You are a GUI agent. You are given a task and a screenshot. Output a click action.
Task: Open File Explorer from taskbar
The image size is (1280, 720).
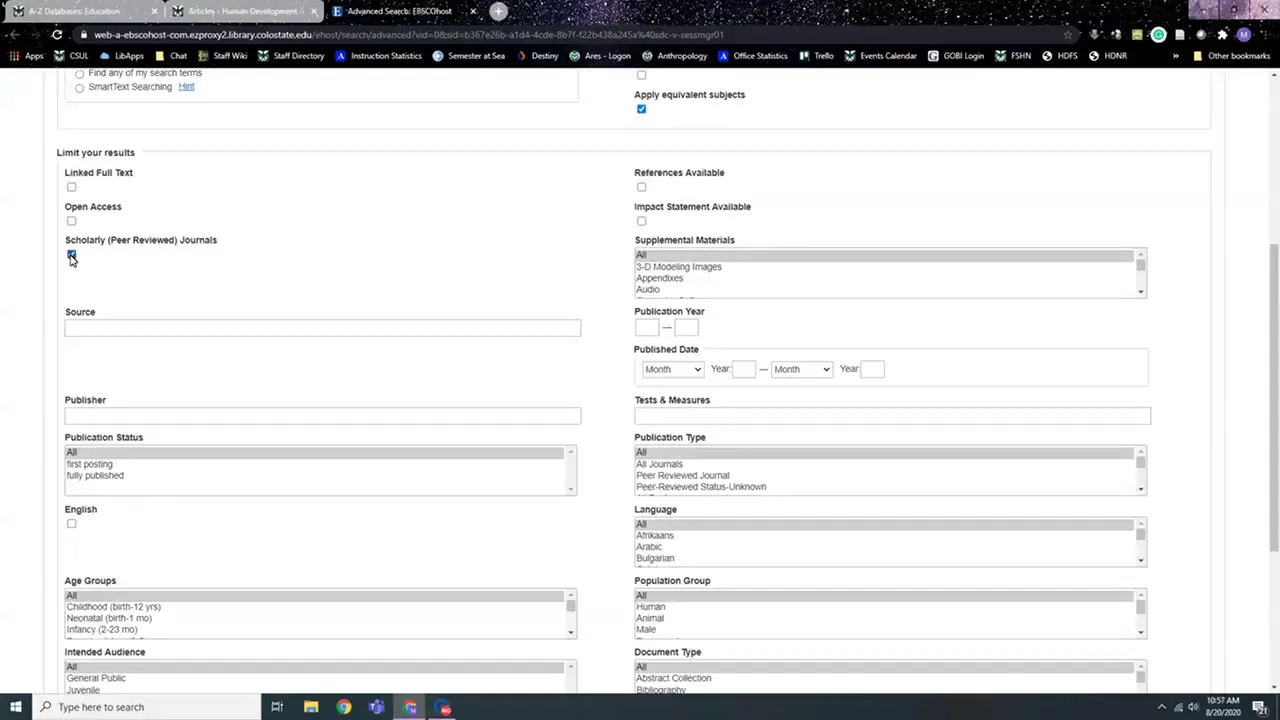click(x=311, y=707)
